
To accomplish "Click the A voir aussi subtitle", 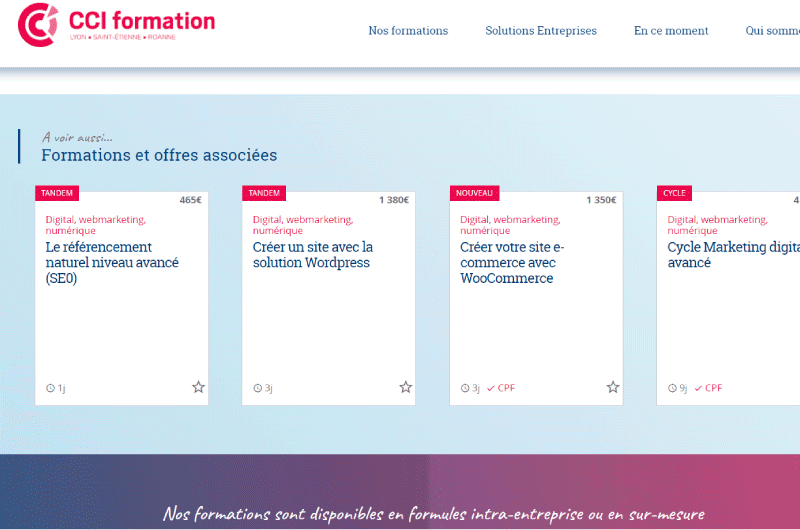I will coord(77,137).
